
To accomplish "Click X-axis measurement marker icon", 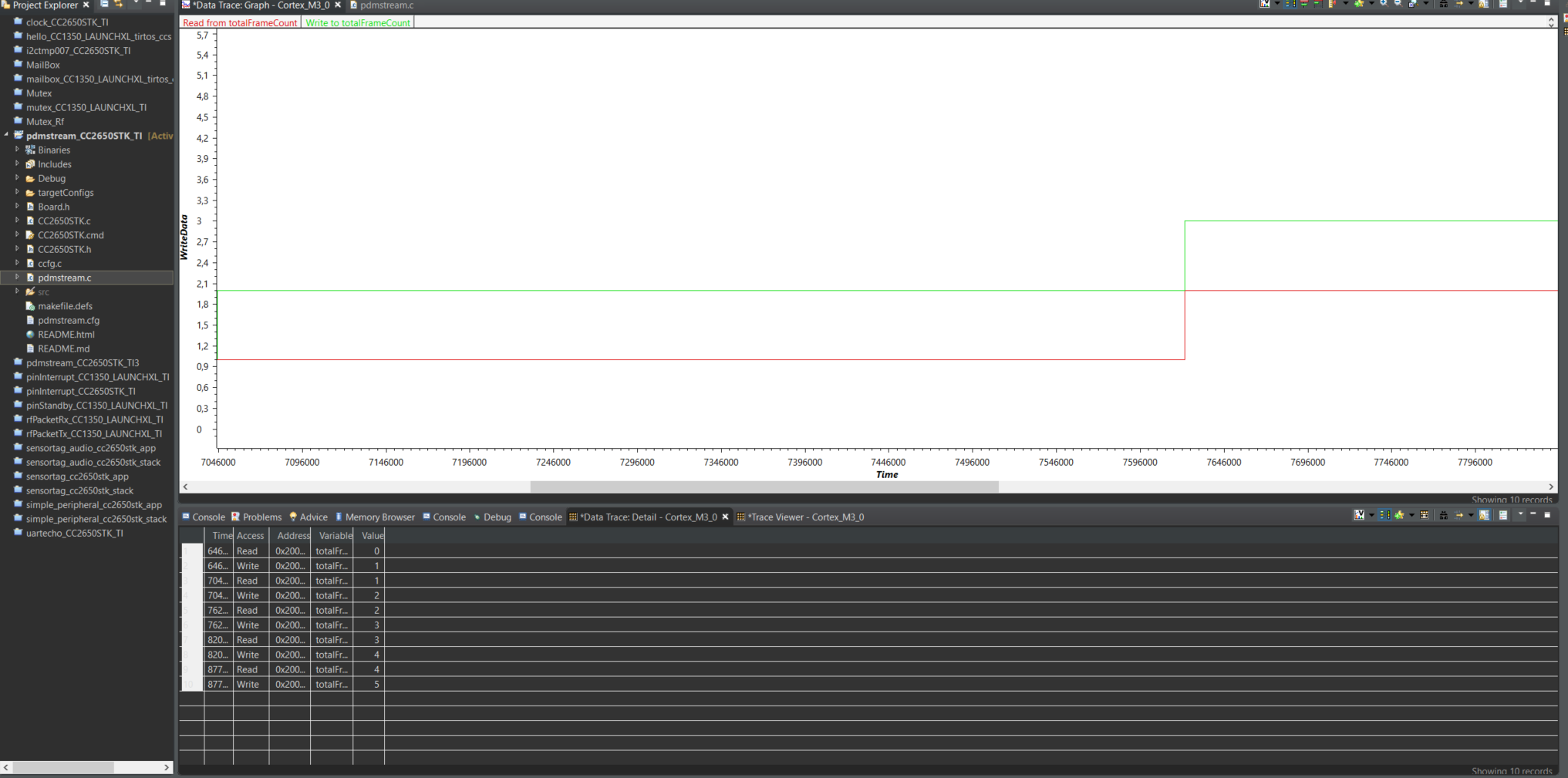I will tap(1304, 4).
